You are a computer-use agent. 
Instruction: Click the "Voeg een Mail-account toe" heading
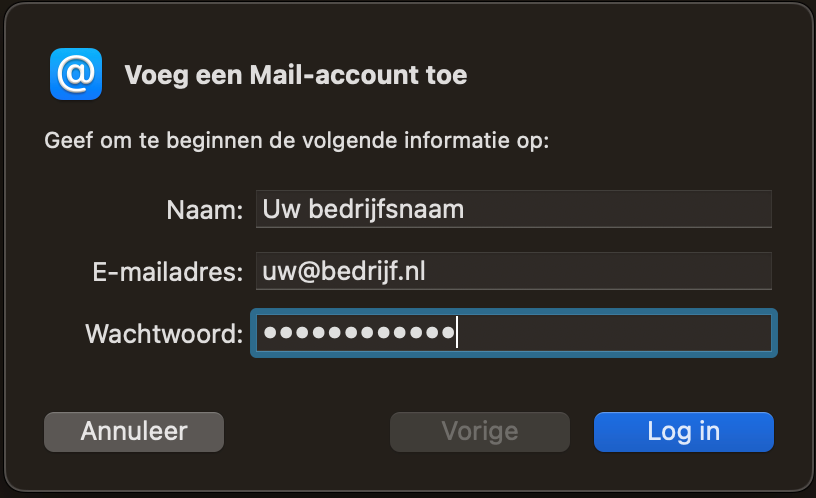point(296,75)
